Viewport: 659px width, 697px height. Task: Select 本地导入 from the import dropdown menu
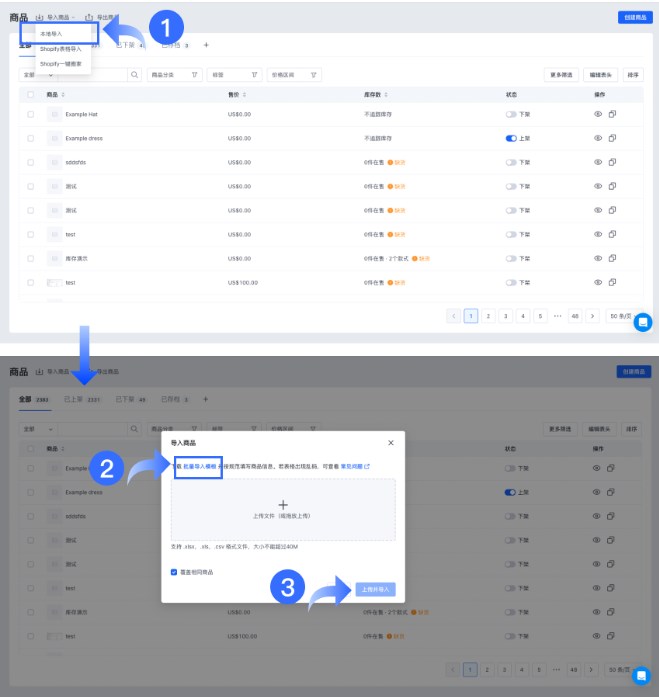click(x=52, y=34)
